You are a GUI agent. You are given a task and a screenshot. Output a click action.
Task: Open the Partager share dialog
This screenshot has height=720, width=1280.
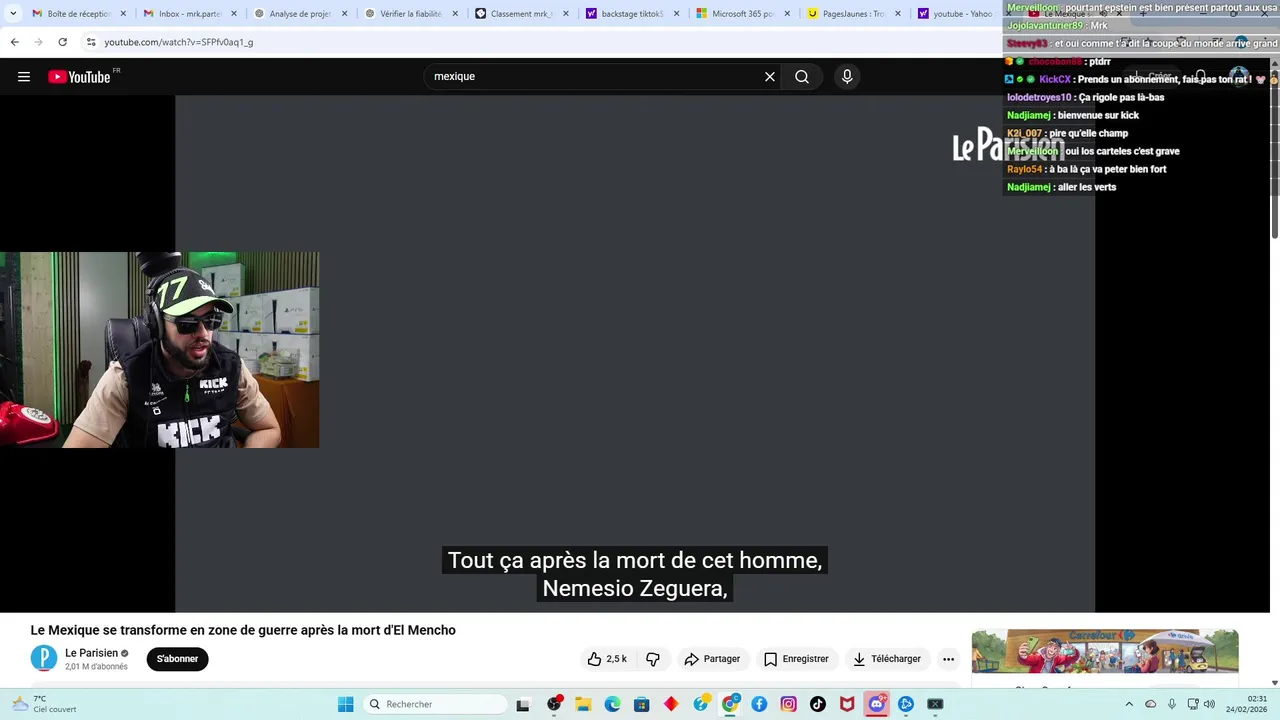[712, 659]
